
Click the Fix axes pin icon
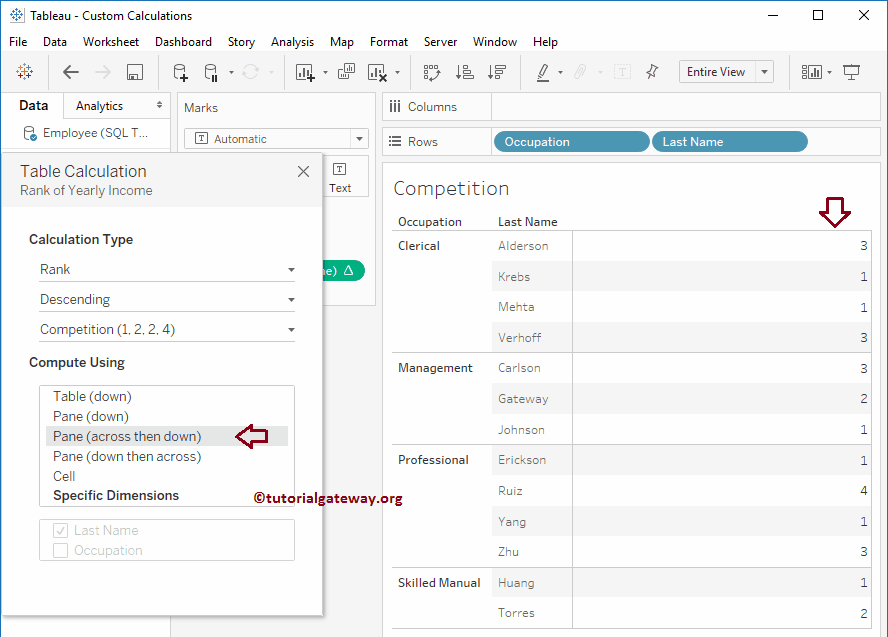click(x=652, y=72)
